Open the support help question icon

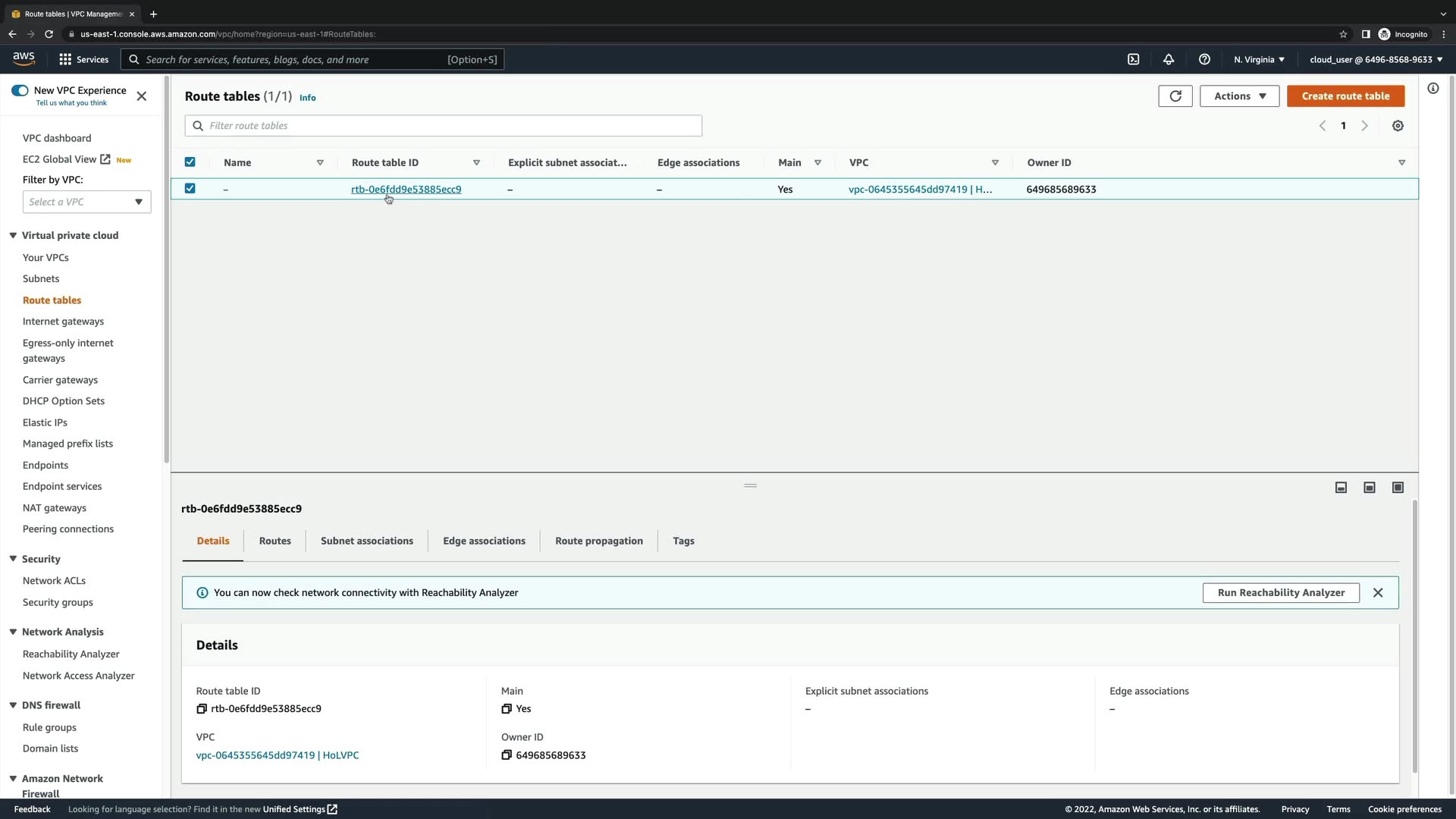(x=1204, y=59)
